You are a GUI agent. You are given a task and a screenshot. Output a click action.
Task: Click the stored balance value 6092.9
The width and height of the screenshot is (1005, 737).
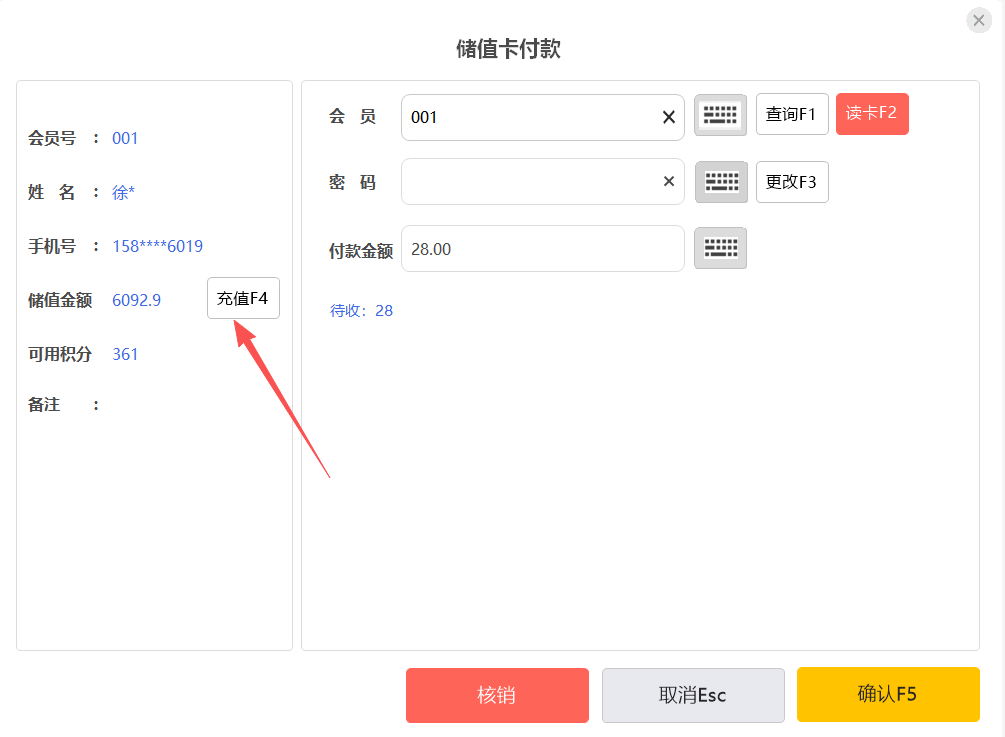point(137,300)
